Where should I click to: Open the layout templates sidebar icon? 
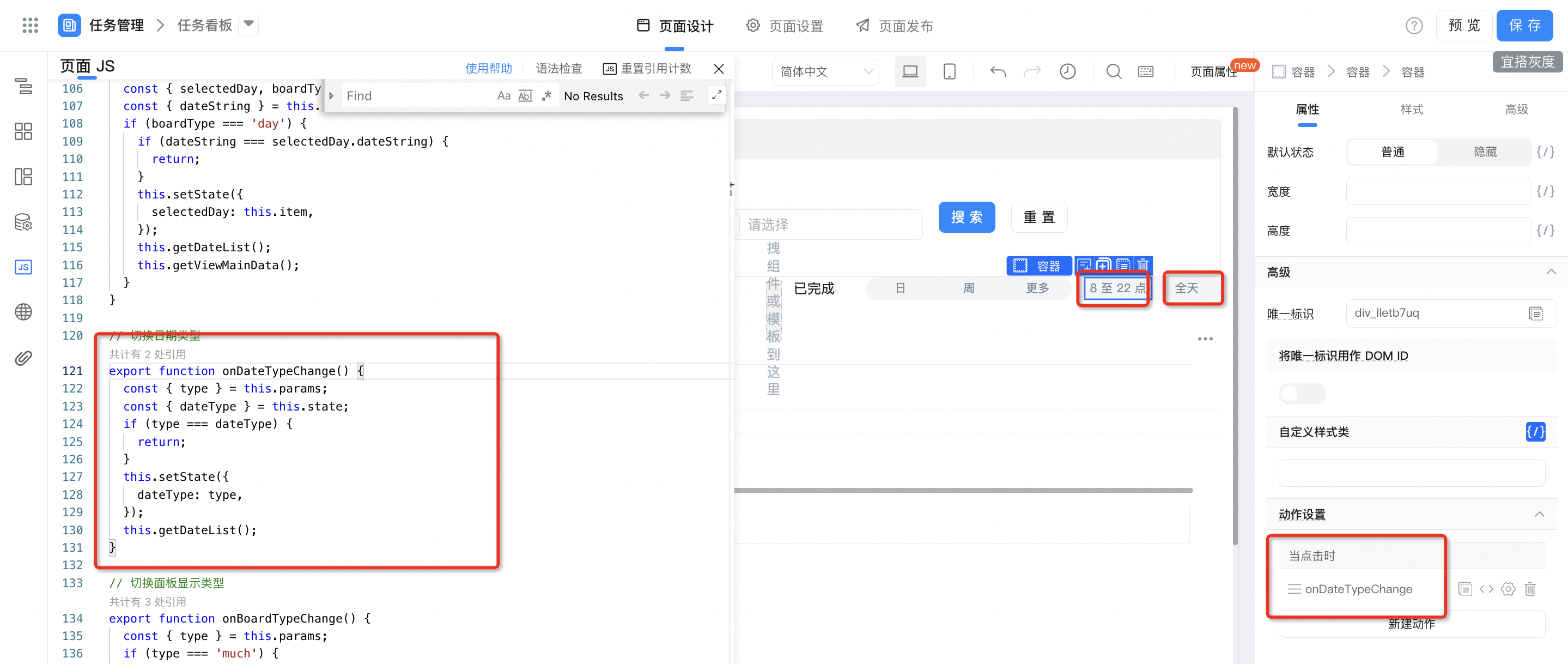point(23,177)
